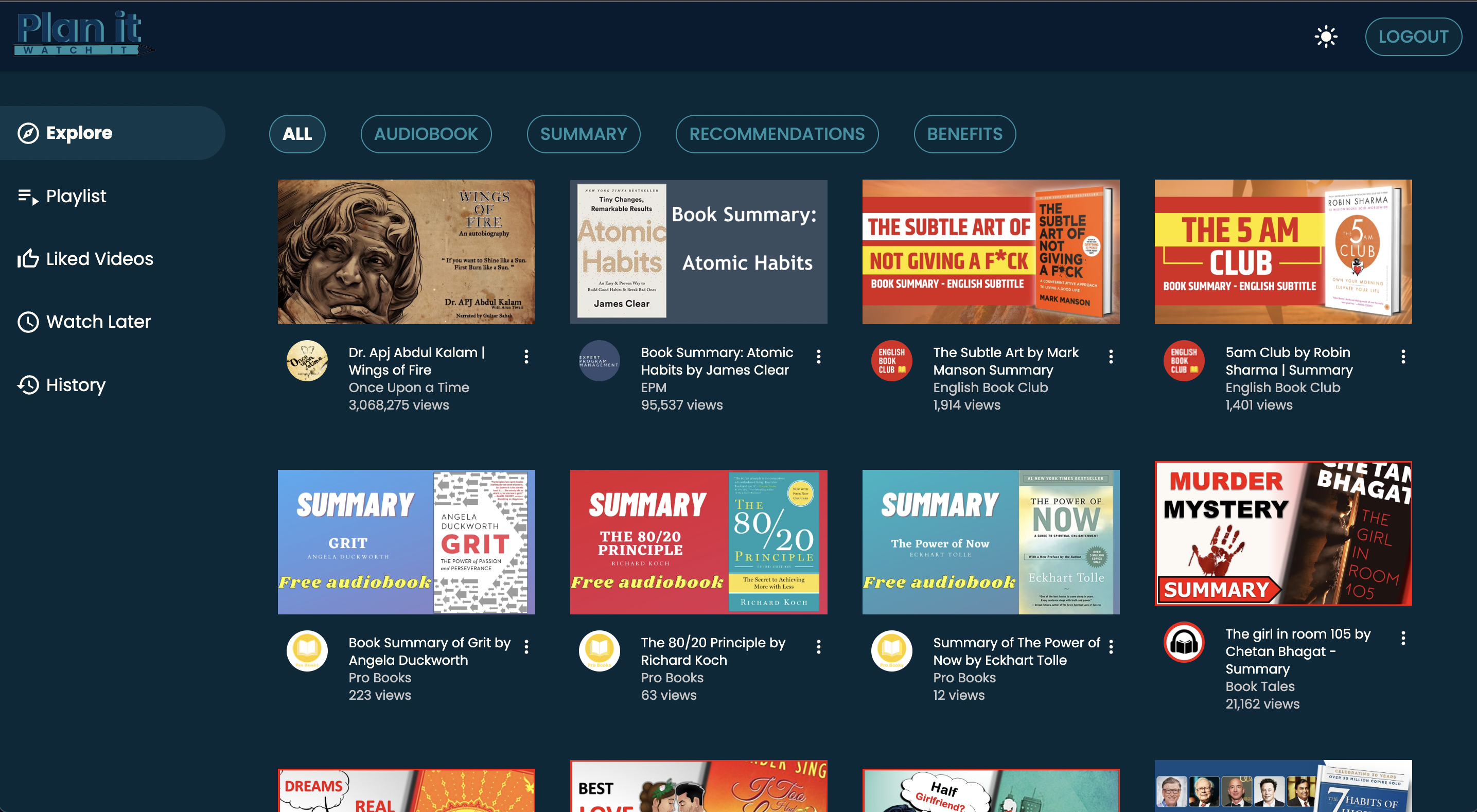
Task: Click Pro Books avatar beside Grit summary
Action: coord(307,651)
